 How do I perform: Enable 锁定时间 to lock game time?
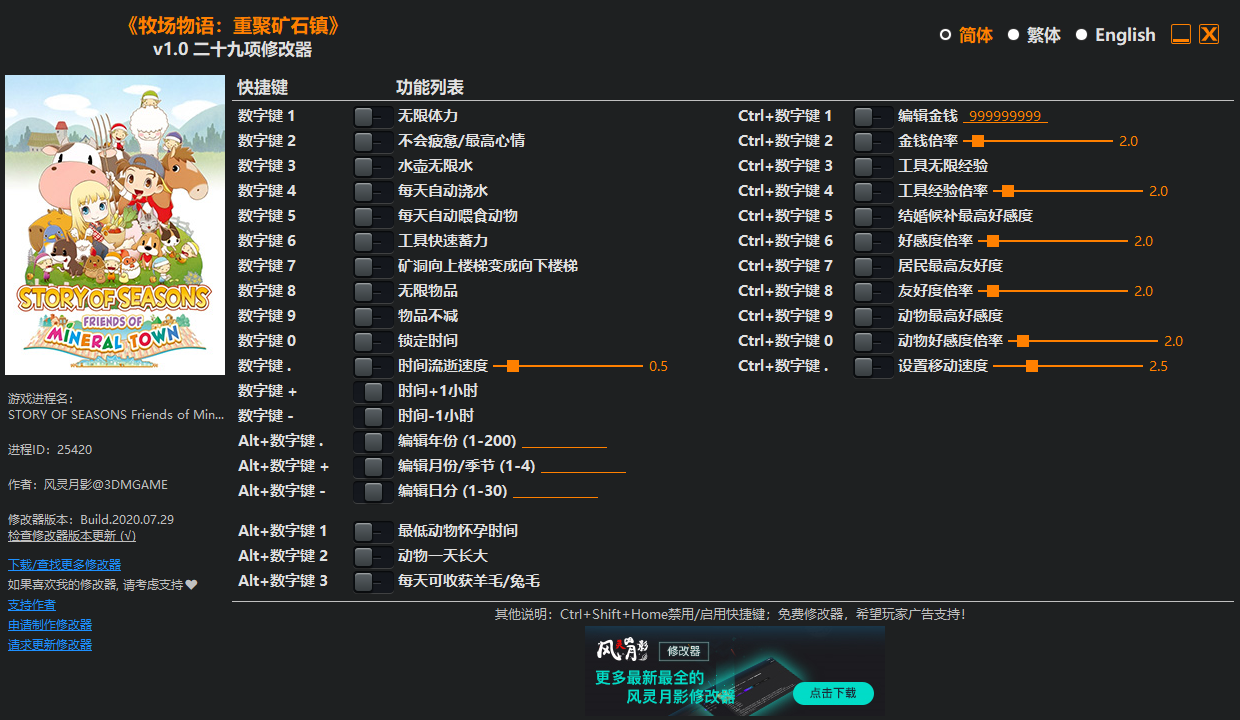[372, 340]
